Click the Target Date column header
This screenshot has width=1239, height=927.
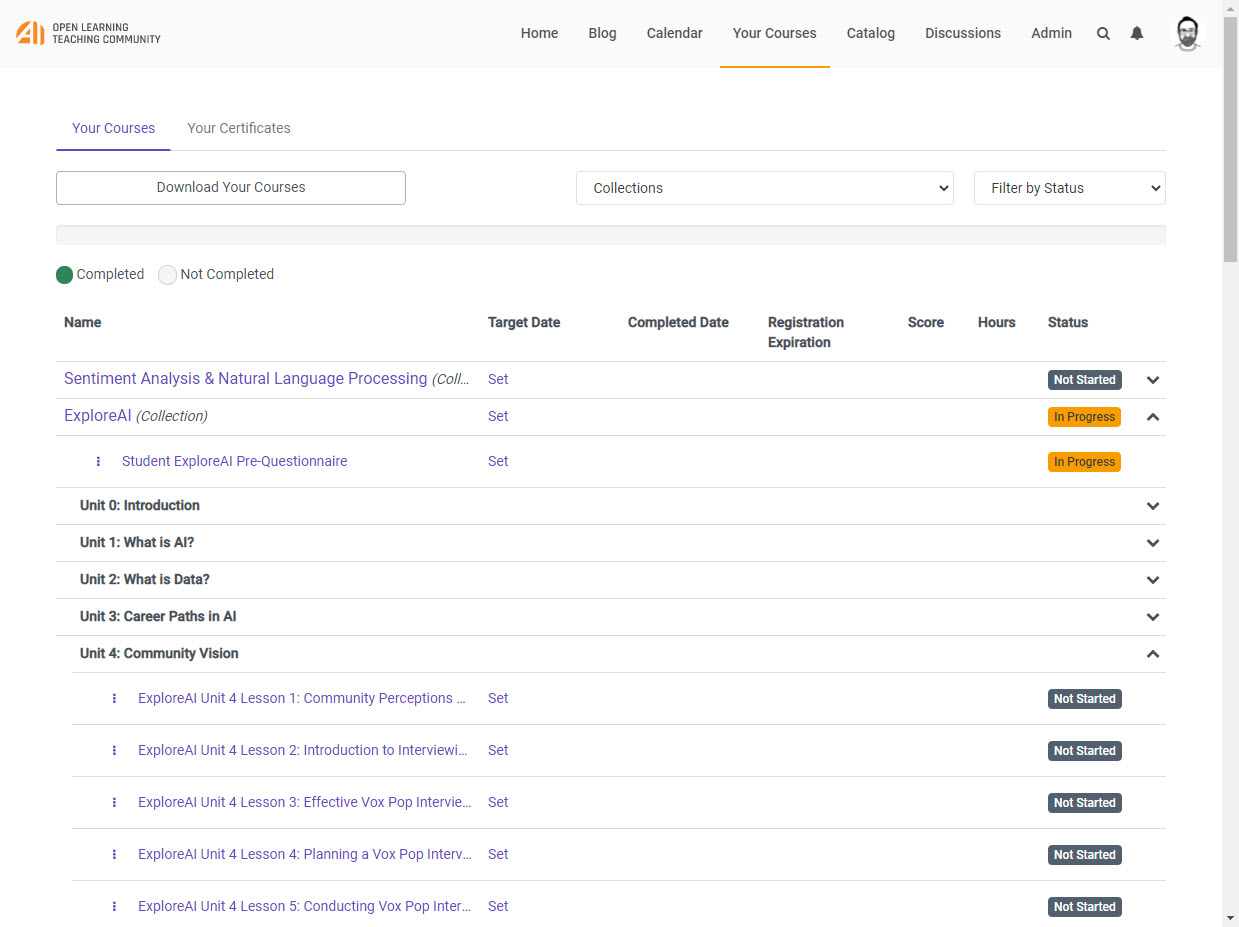(x=524, y=322)
